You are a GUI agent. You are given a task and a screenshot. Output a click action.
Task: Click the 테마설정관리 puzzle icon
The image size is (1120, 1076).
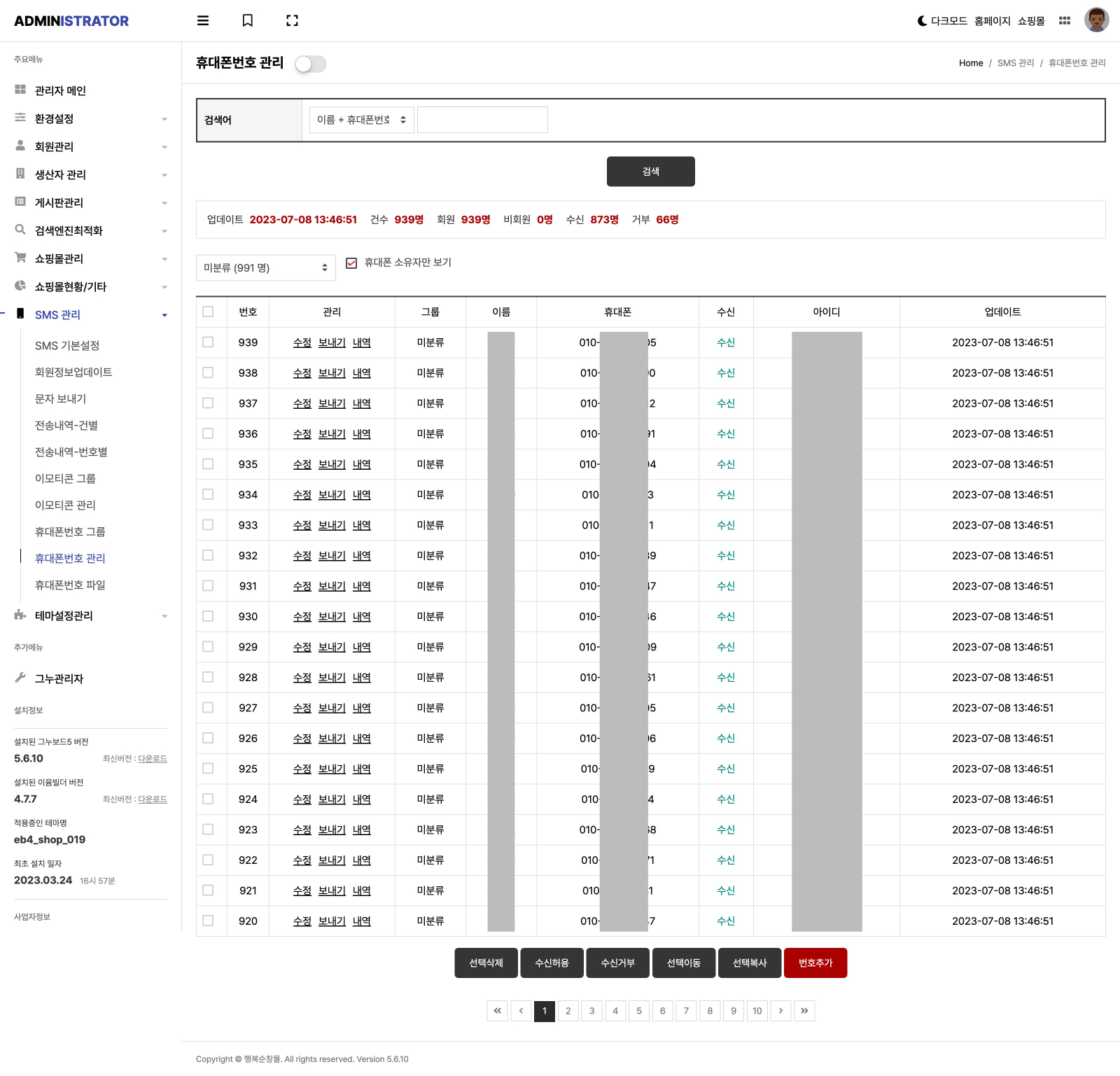pyautogui.click(x=20, y=615)
